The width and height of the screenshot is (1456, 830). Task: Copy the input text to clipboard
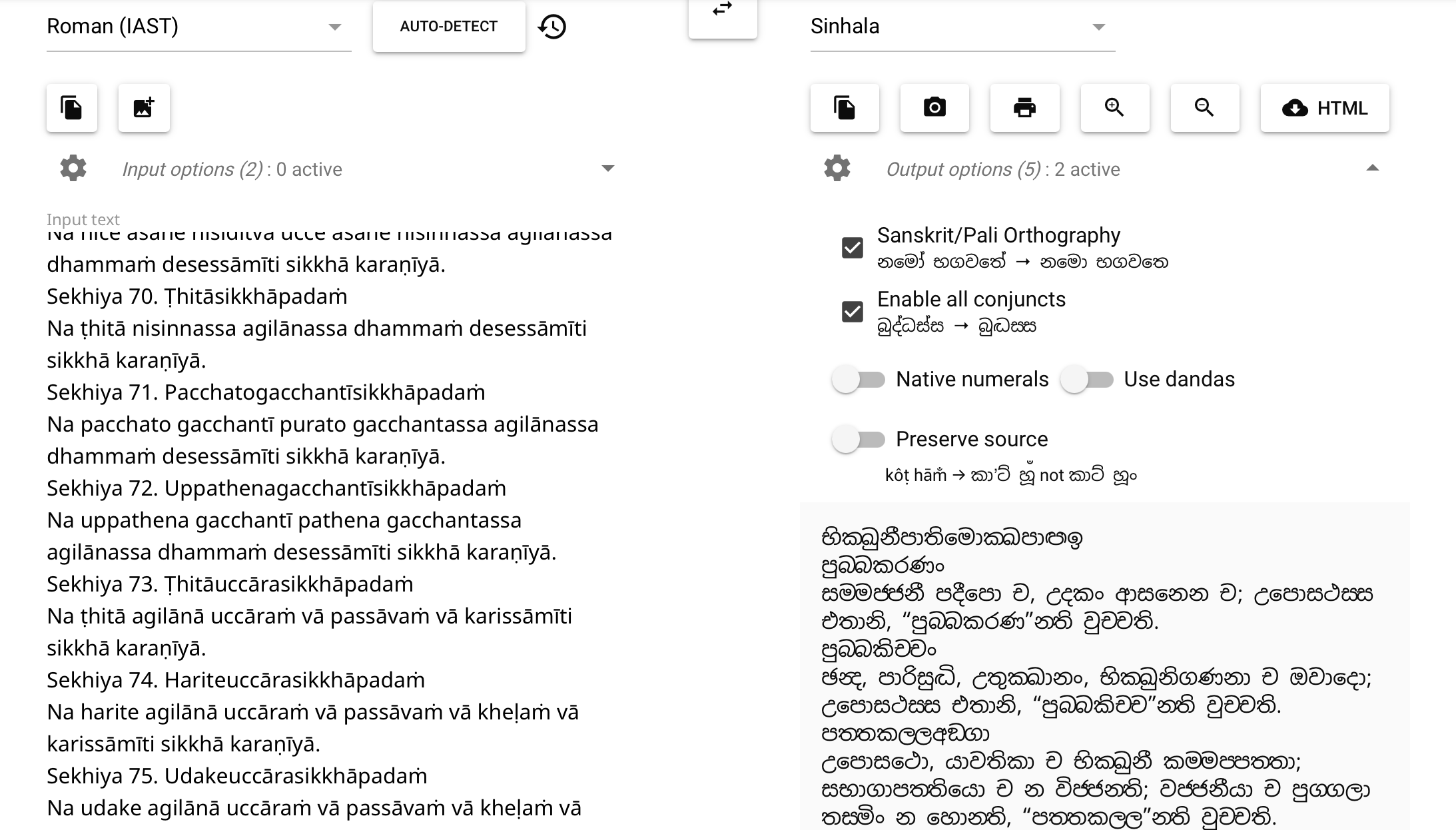tap(72, 108)
